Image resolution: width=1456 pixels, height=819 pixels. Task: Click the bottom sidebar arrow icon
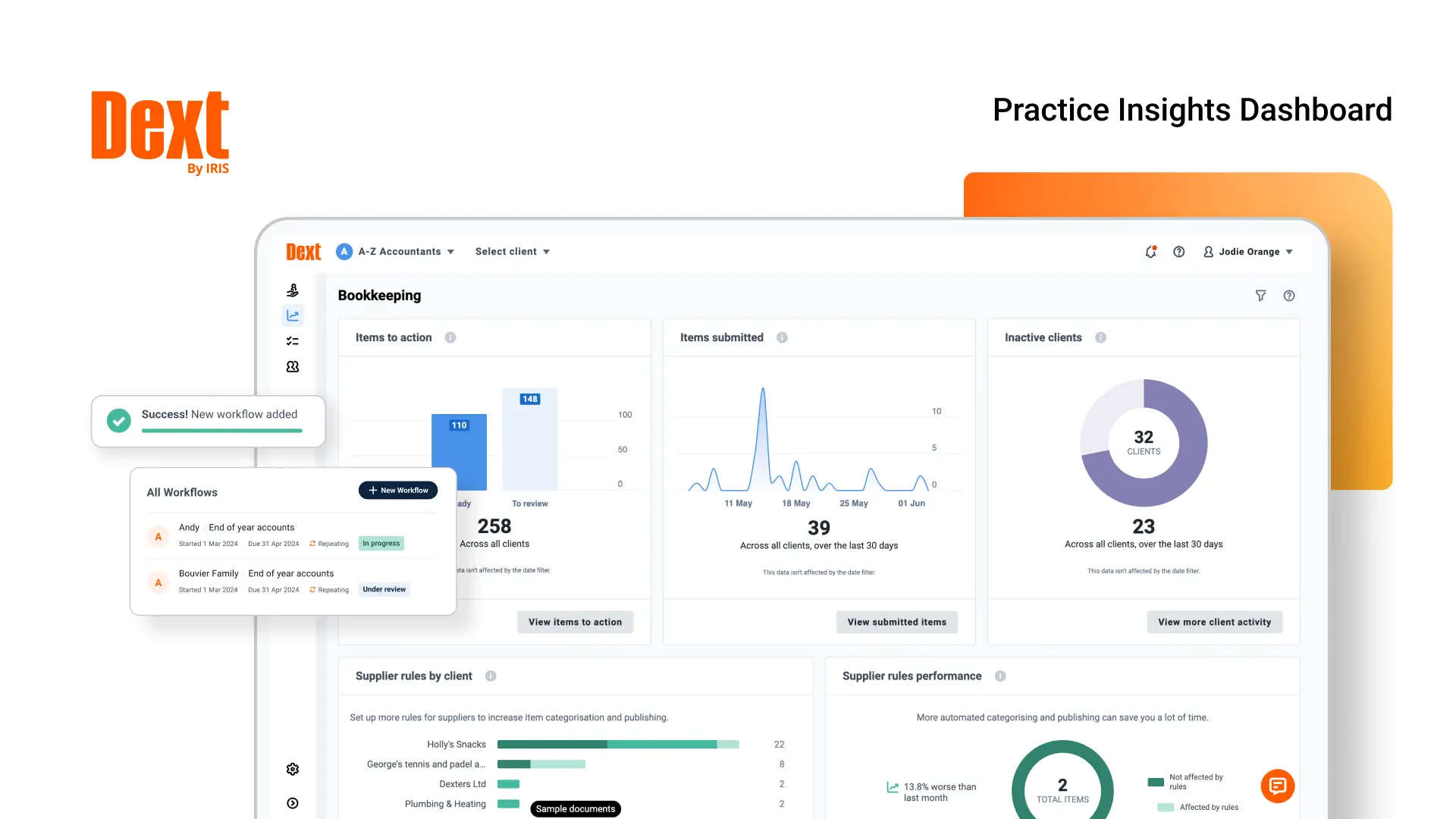(293, 803)
